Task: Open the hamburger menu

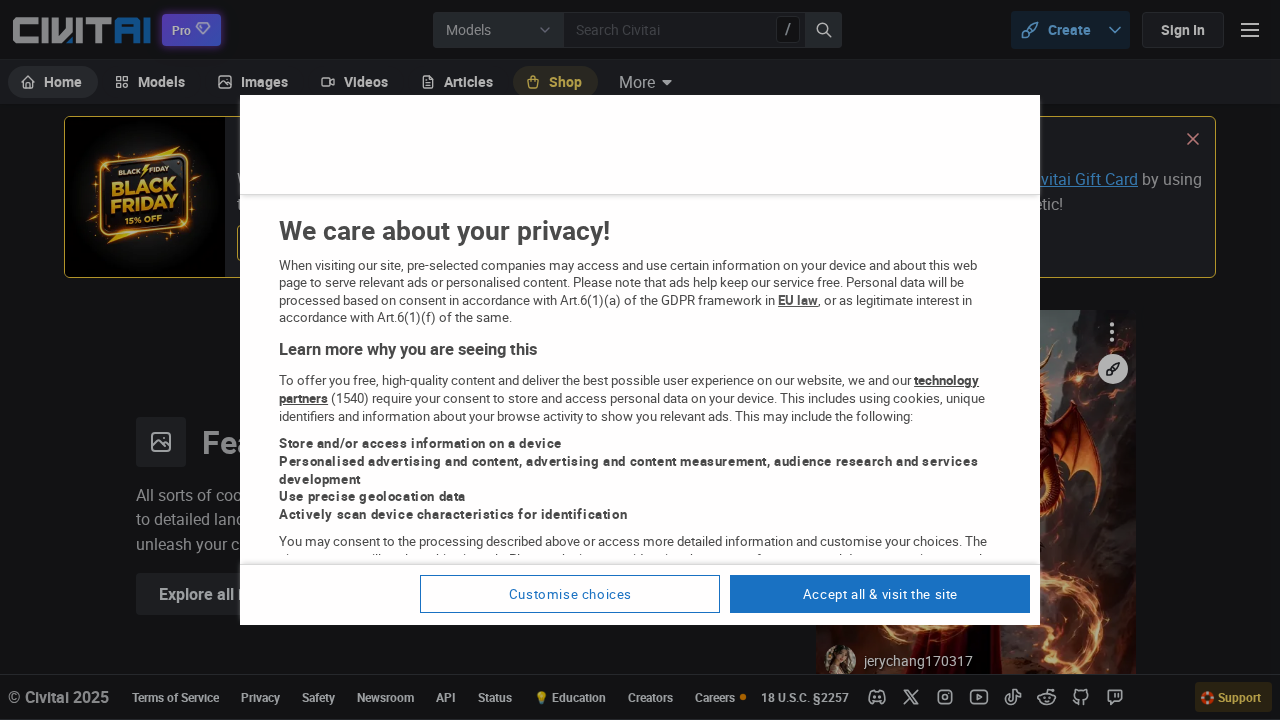Action: (1249, 29)
